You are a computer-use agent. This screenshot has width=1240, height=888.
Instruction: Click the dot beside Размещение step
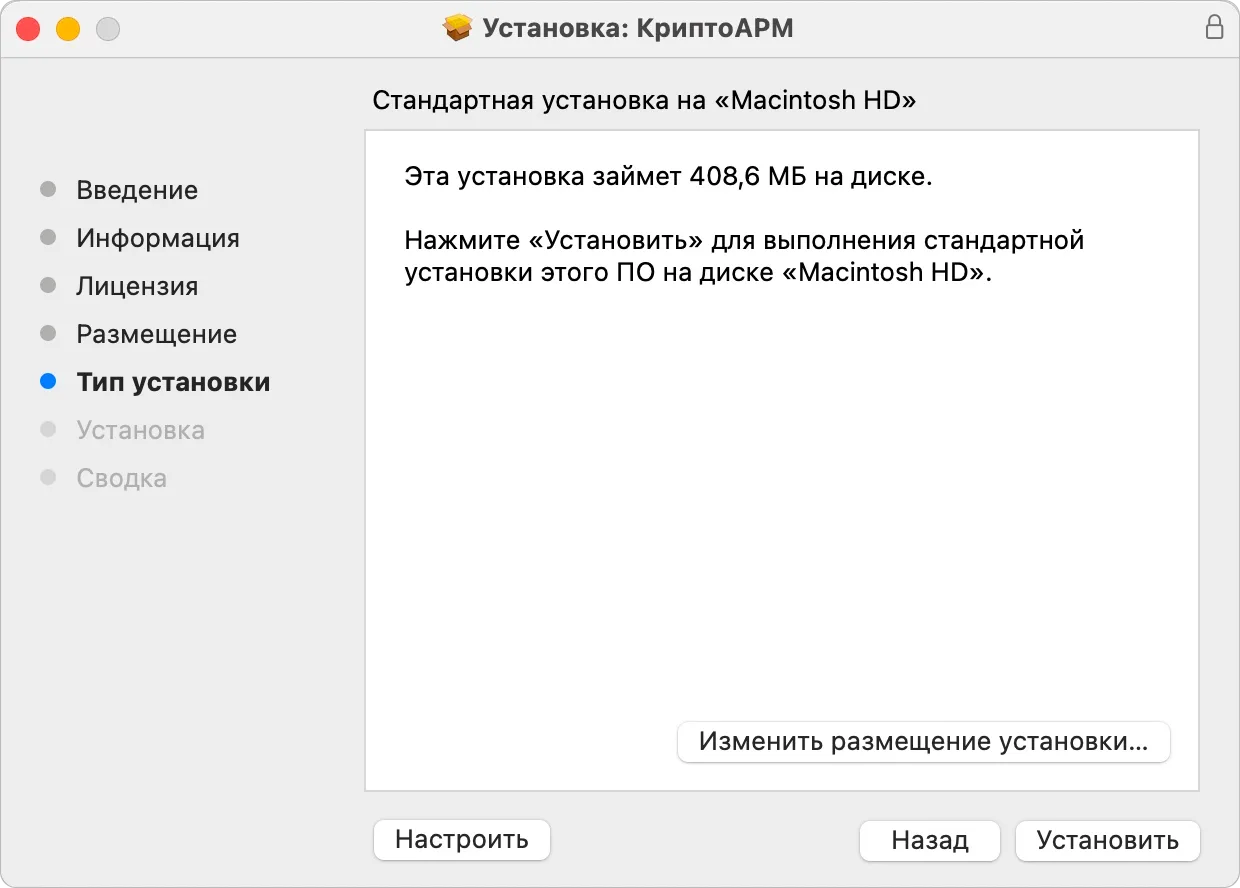(x=48, y=333)
